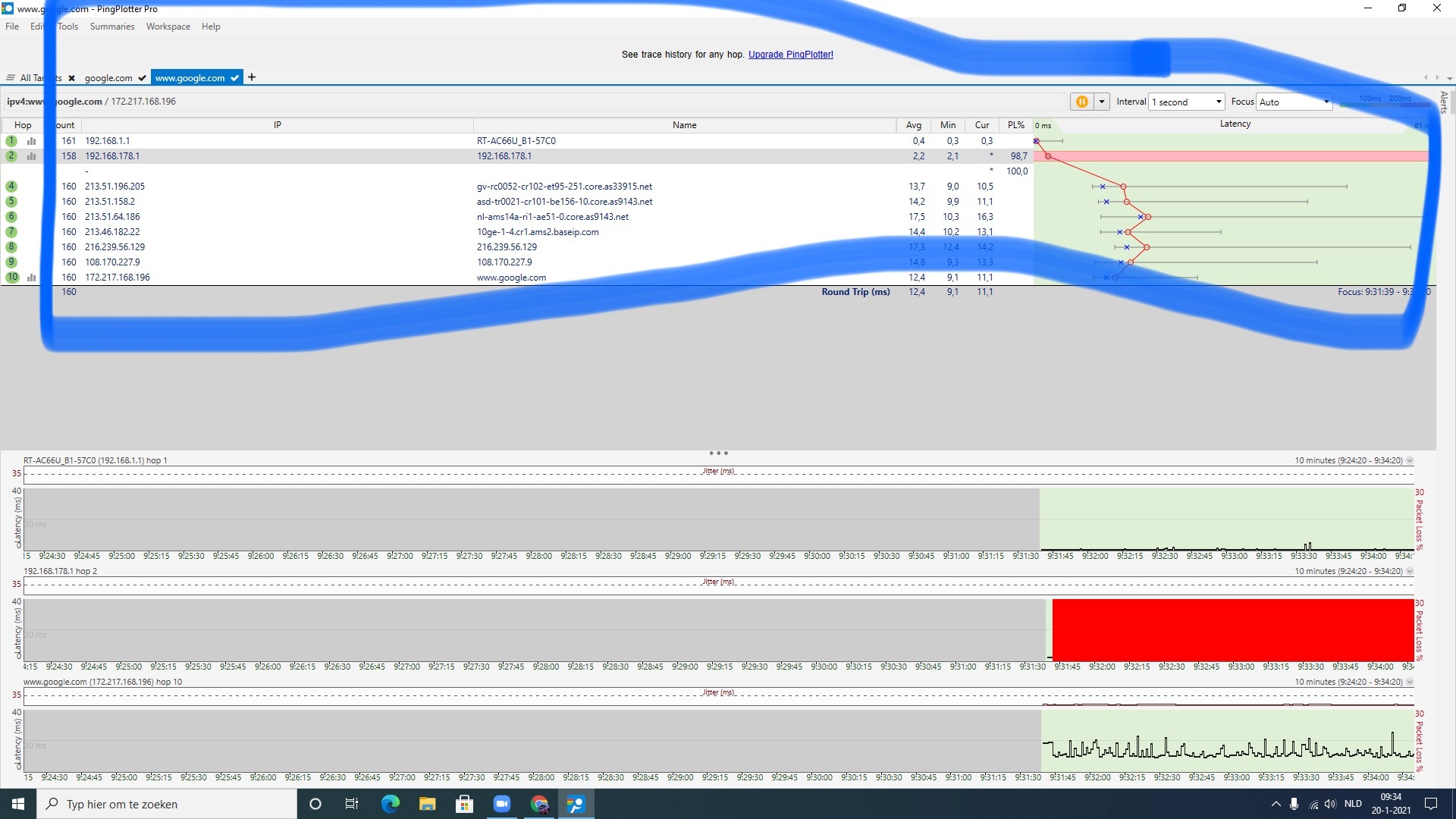
Task: Open the Summaries menu
Action: coord(112,27)
